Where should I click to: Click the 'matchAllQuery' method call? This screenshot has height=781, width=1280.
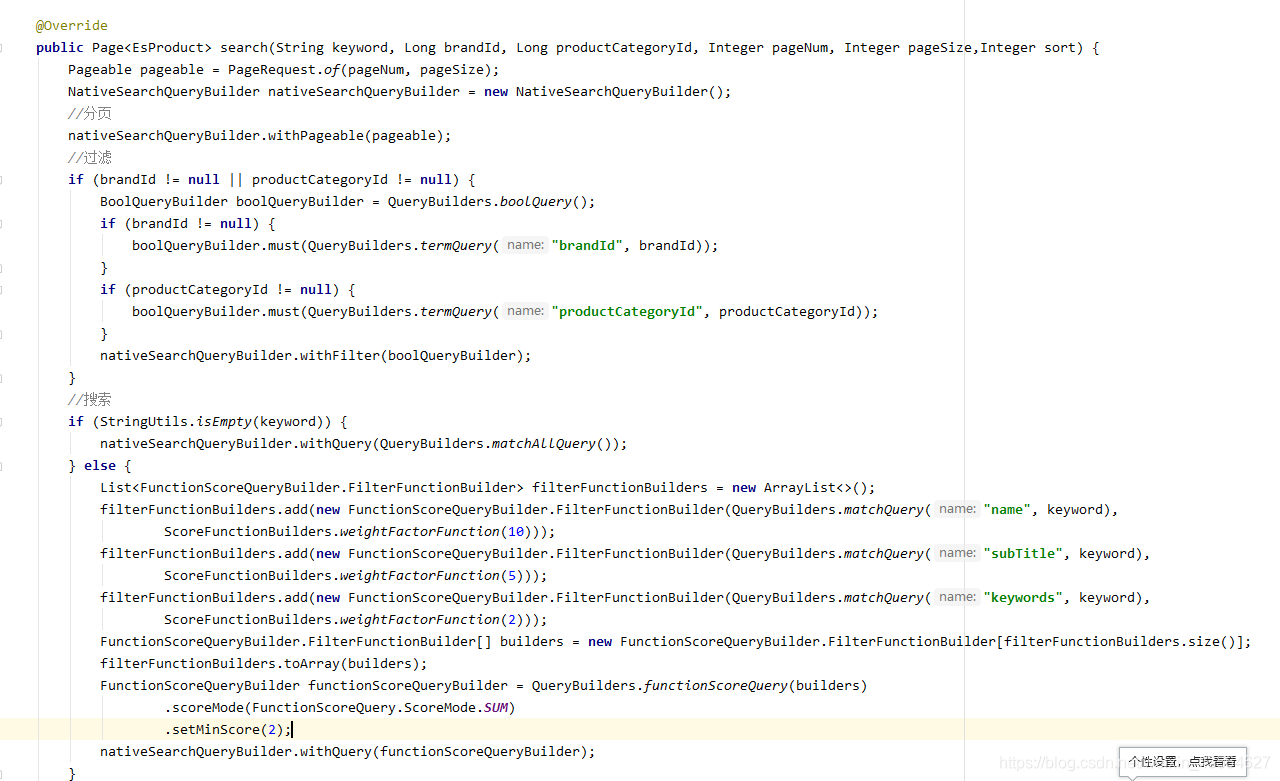[x=544, y=443]
